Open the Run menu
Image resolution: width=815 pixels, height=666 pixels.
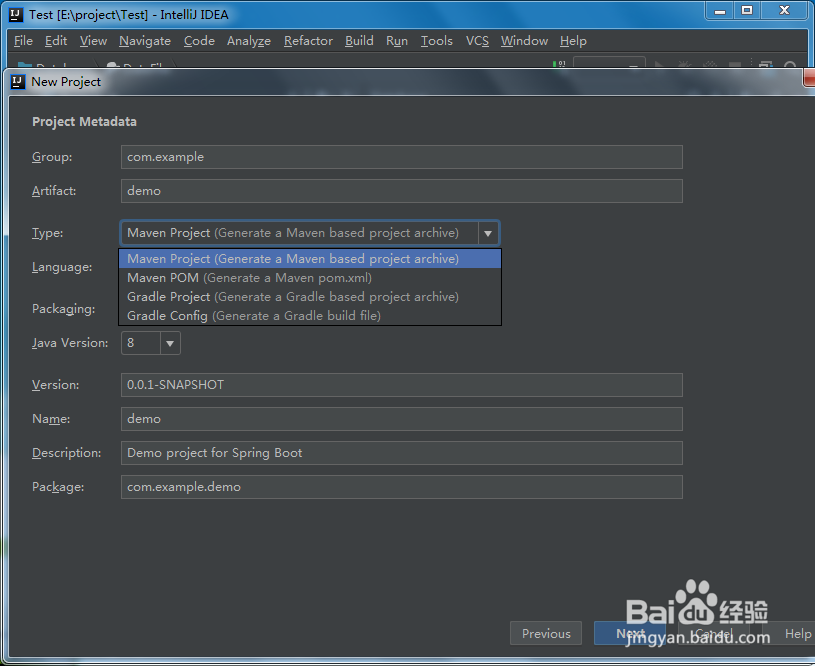coord(397,41)
